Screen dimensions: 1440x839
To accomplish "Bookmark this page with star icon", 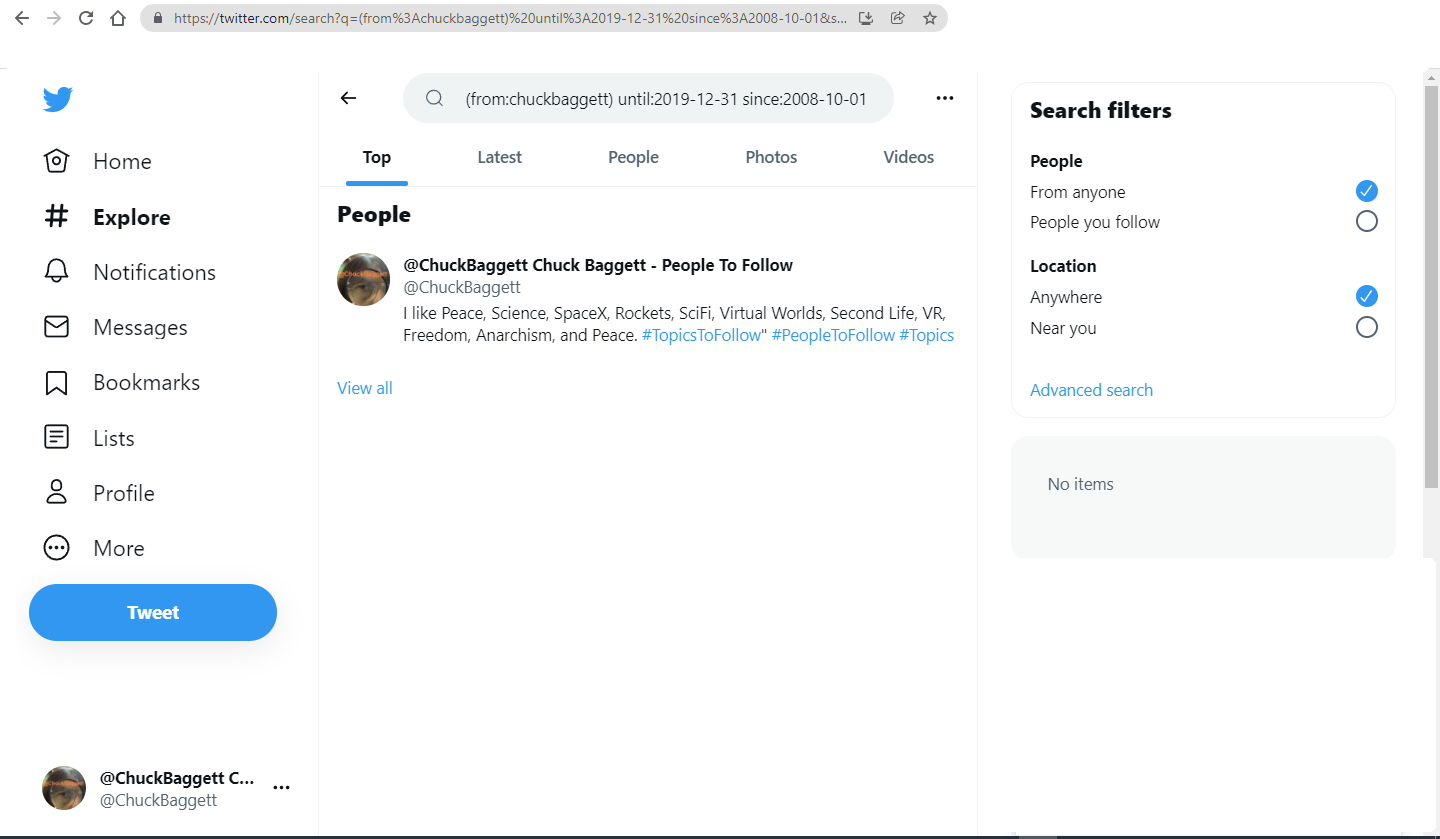I will tap(930, 18).
